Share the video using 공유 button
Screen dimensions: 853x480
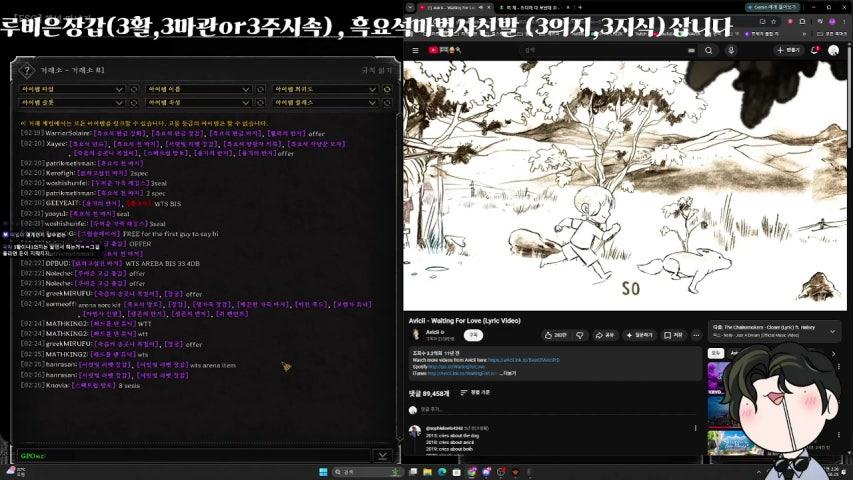604,335
